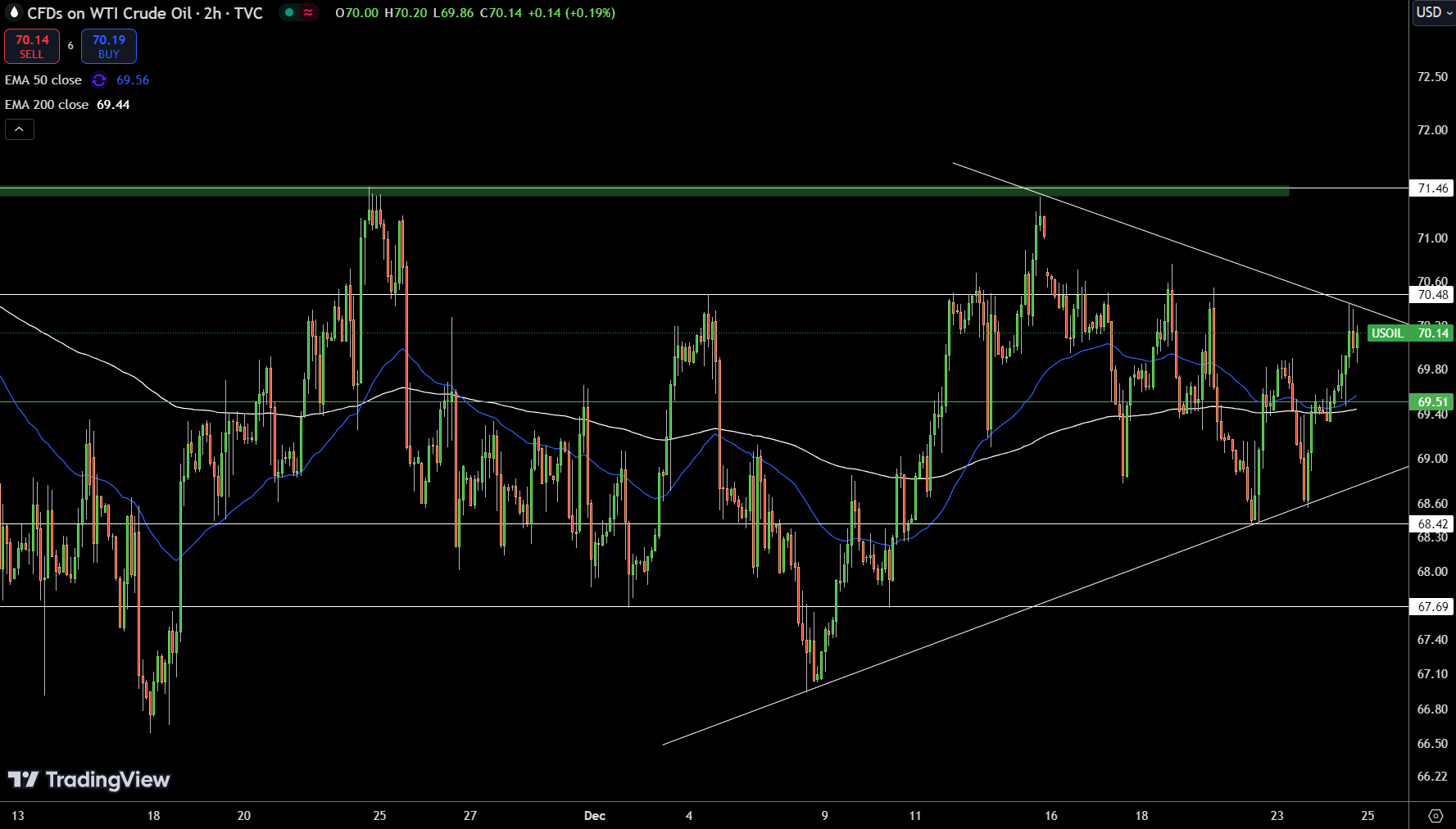Click the 66.22 price scale value
Viewport: 1456px width, 829px height.
tap(1432, 777)
